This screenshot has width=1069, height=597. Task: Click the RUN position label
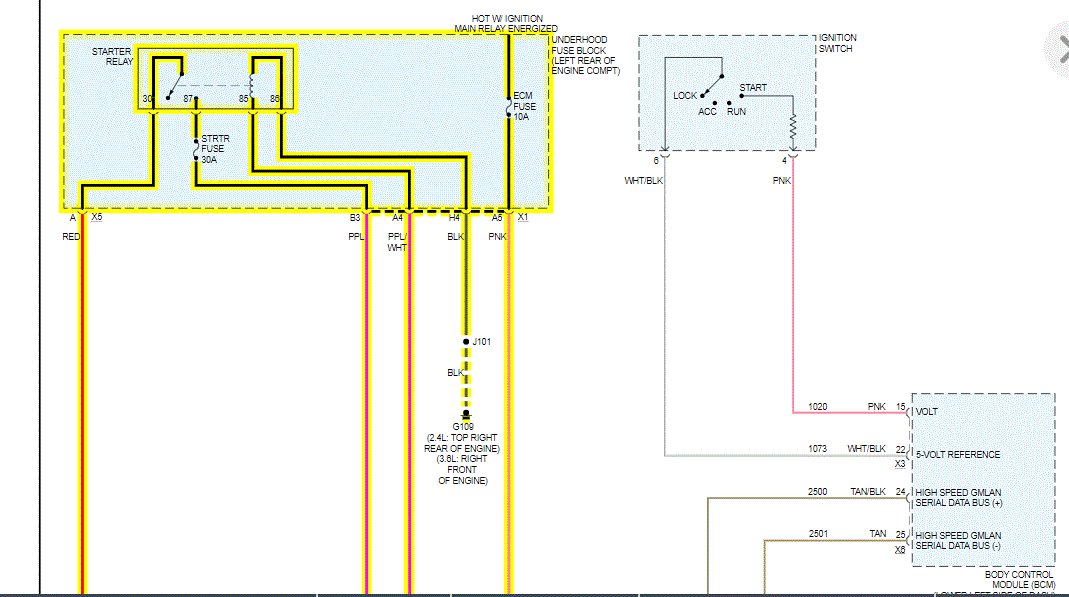coord(736,112)
